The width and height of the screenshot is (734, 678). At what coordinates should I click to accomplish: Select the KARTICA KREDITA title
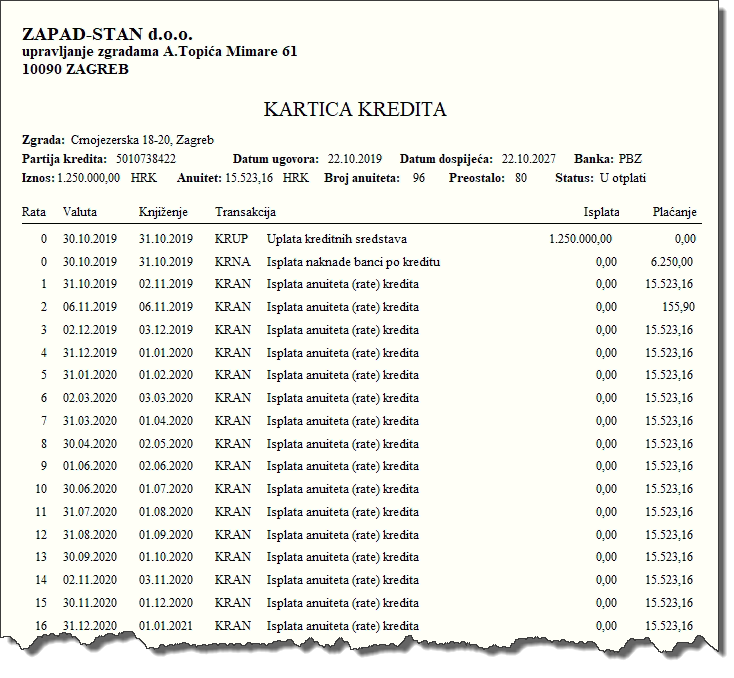click(x=355, y=110)
